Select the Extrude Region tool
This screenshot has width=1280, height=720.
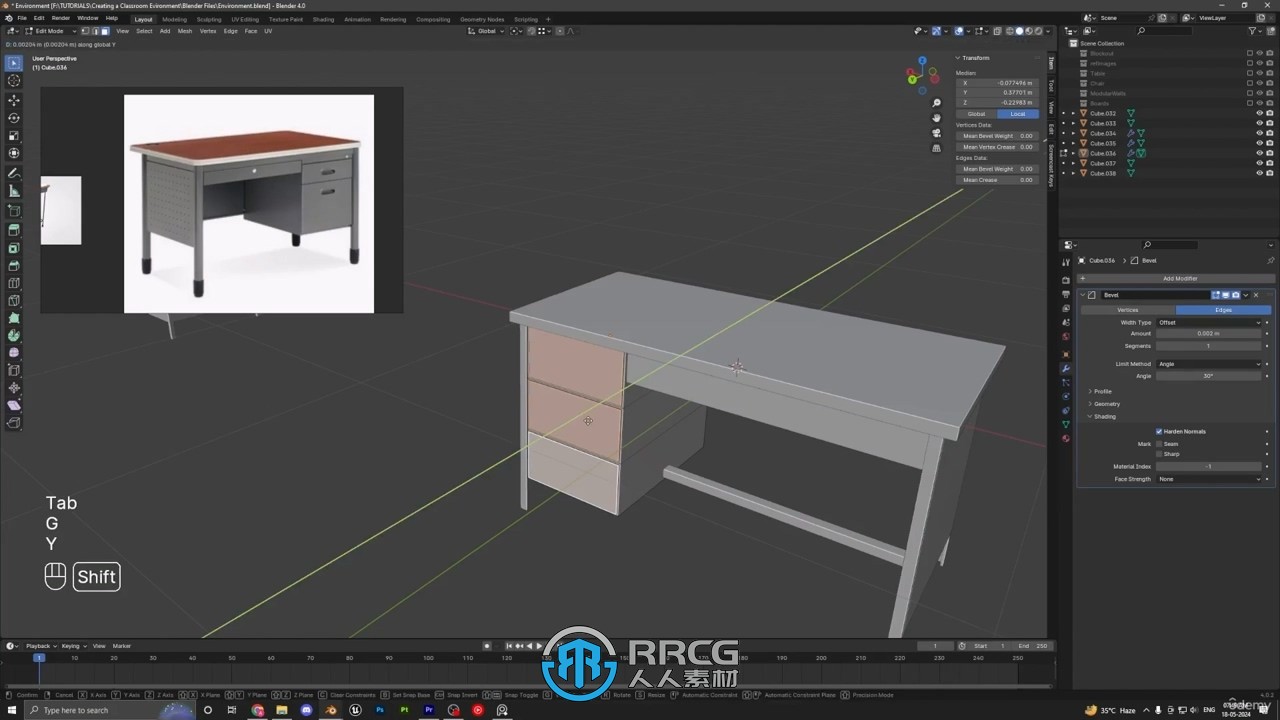(14, 230)
